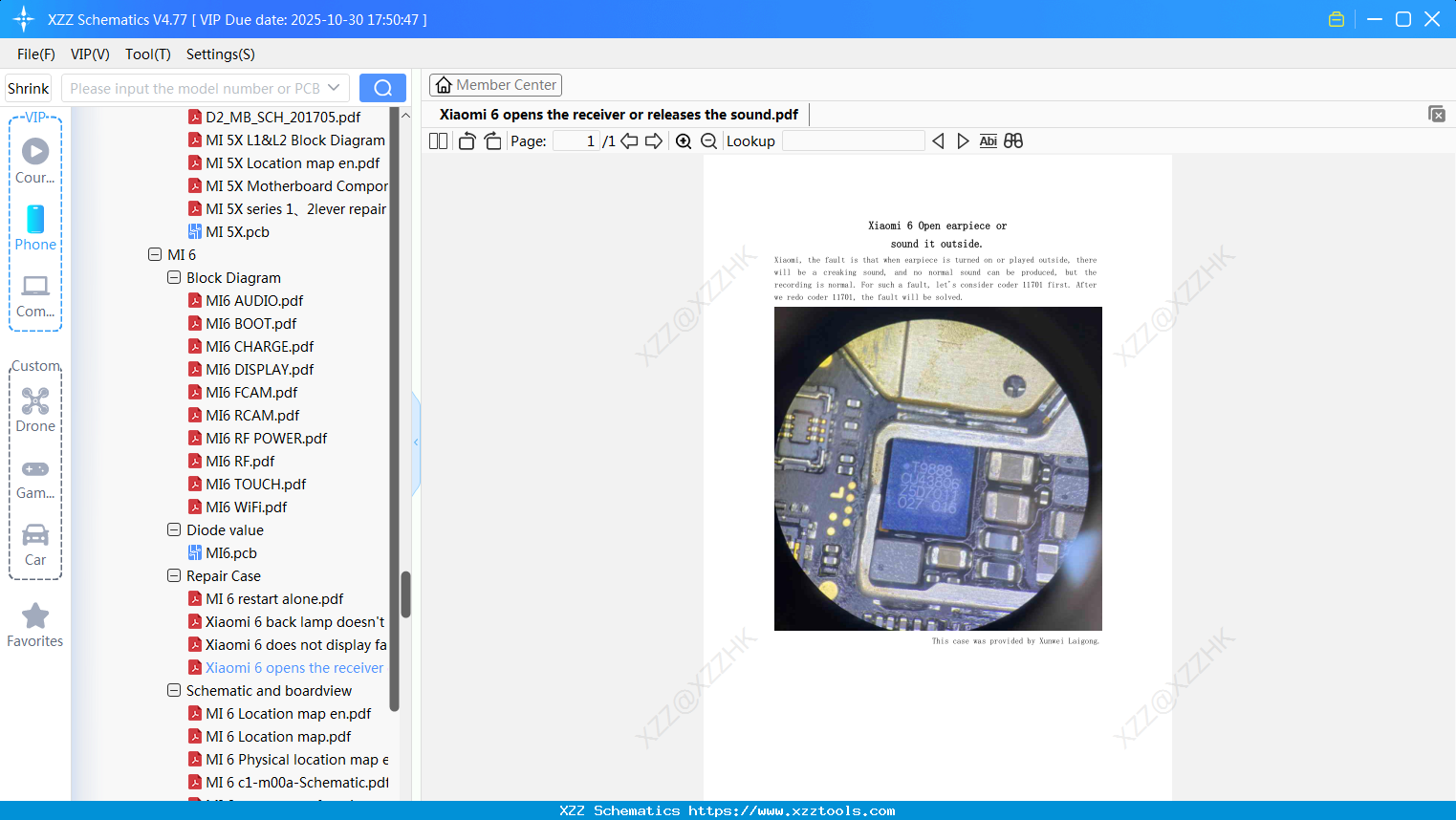Collapse the Block Diagram folder

tap(174, 278)
